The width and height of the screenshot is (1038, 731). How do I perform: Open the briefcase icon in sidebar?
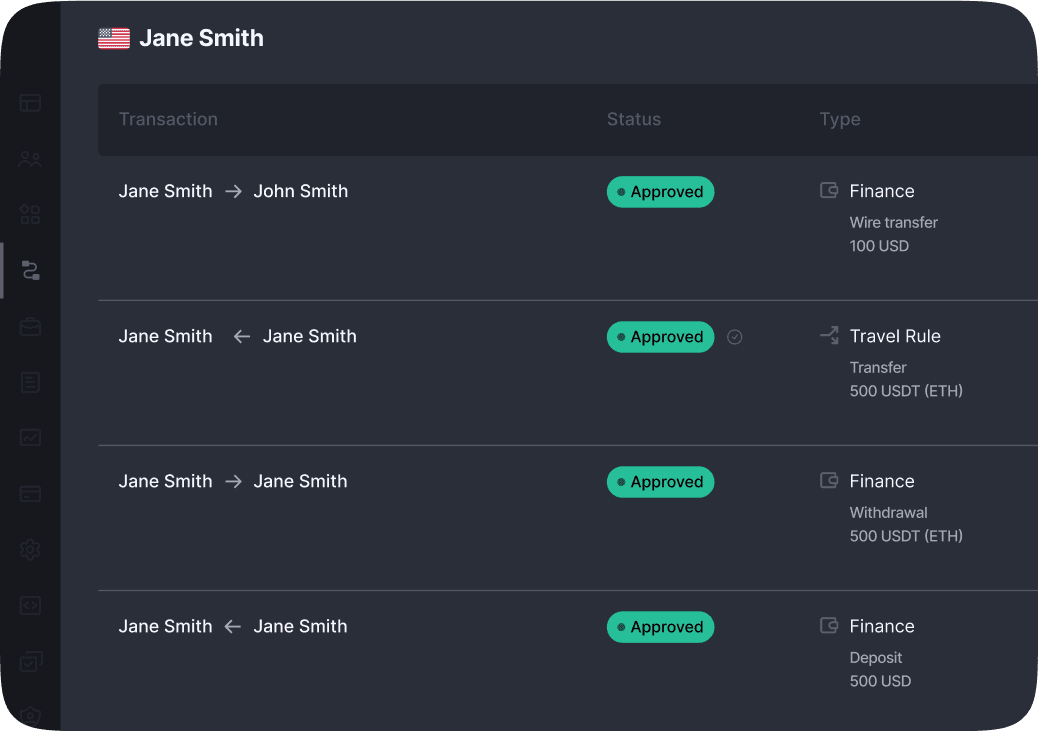[30, 327]
